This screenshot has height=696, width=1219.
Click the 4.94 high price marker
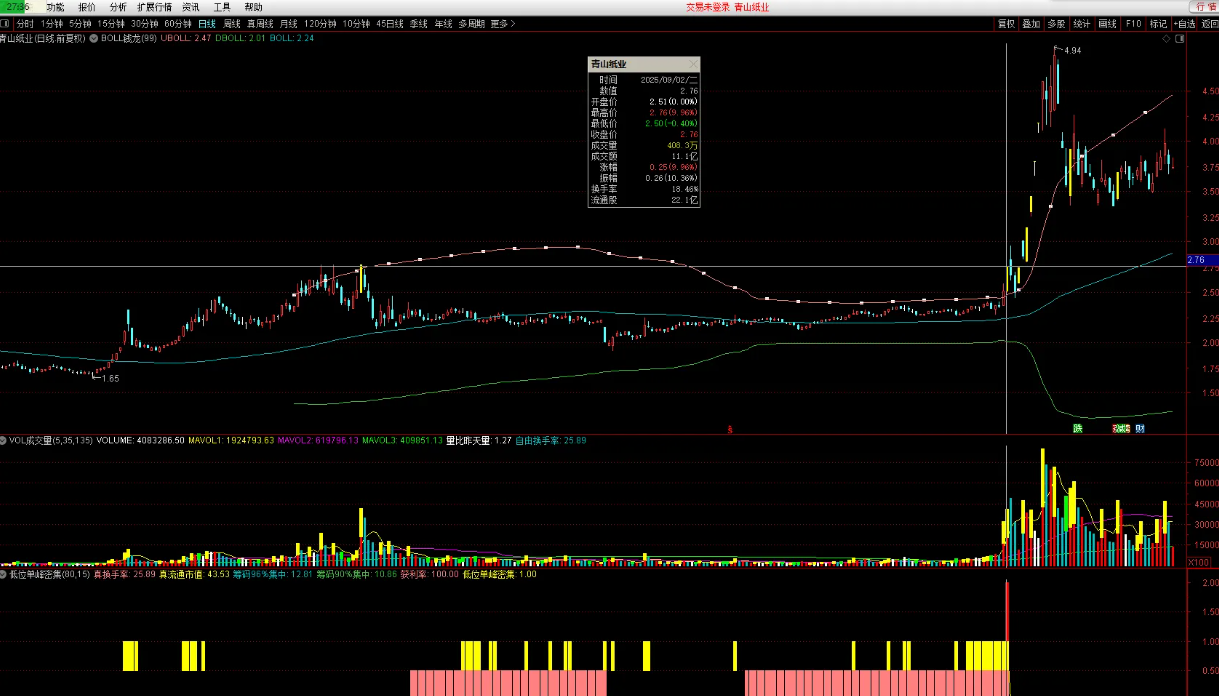pos(1072,50)
